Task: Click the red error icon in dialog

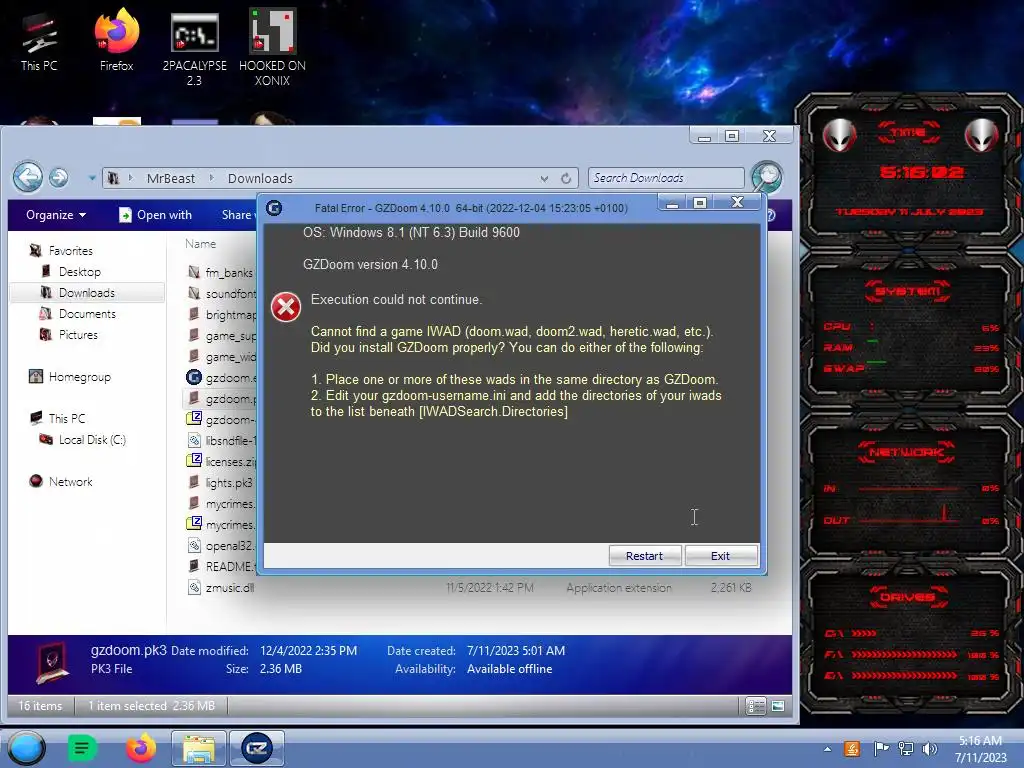Action: [286, 307]
